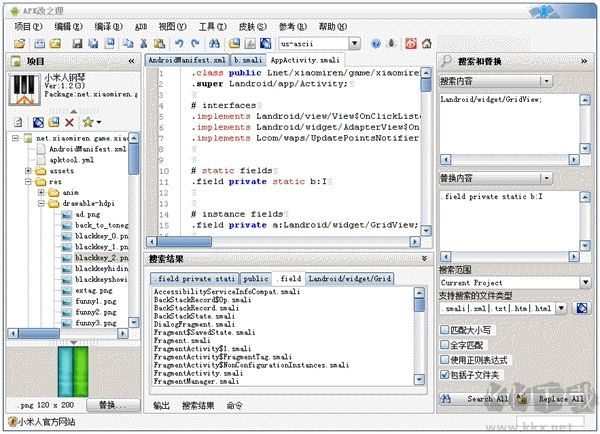
Task: Enable 全字匹配 checkbox
Action: tap(444, 345)
